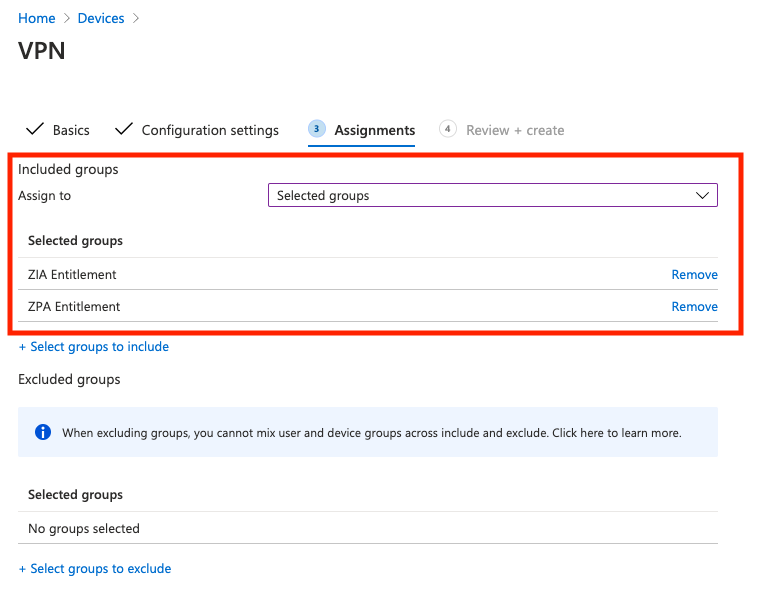Open Devices from the breadcrumb

[101, 19]
